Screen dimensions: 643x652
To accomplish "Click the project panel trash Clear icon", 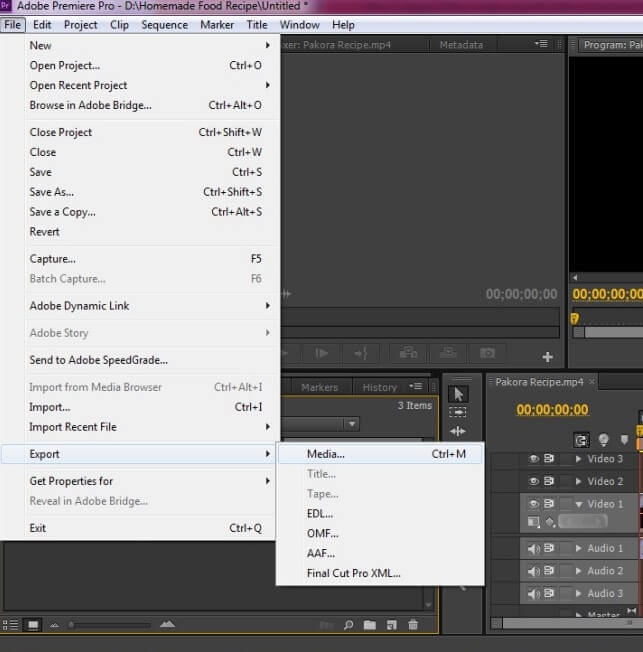I will (x=413, y=625).
